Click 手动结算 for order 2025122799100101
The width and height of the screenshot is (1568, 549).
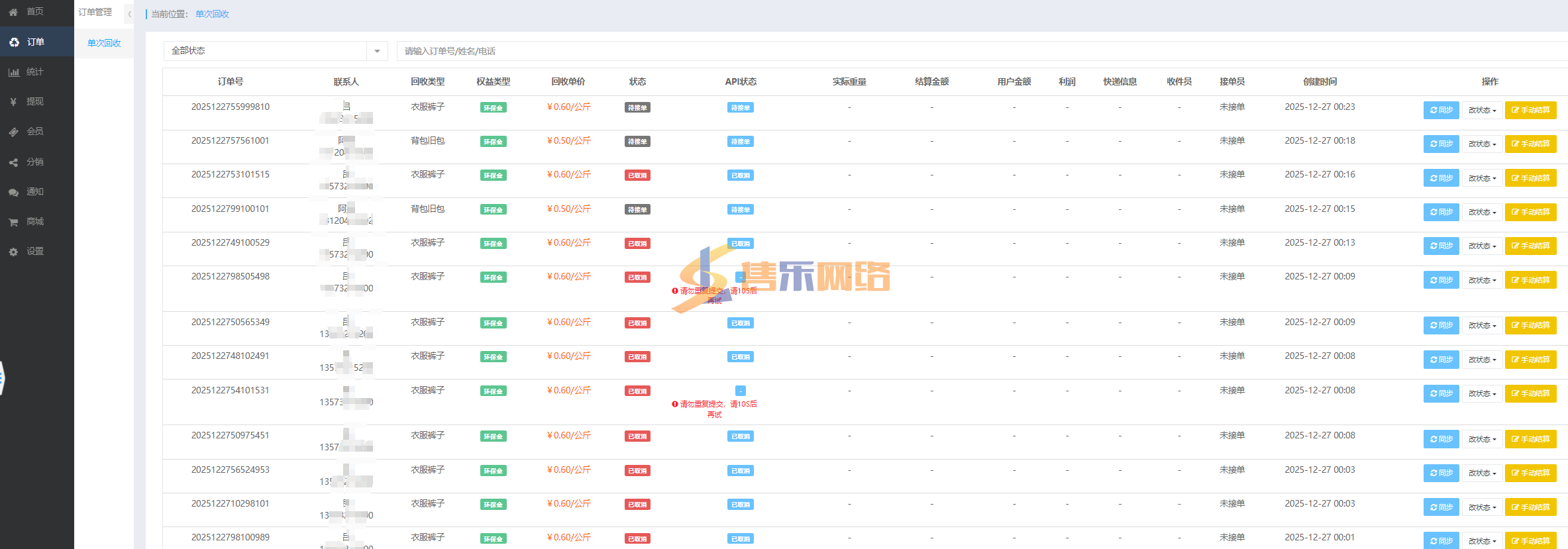[x=1530, y=212]
